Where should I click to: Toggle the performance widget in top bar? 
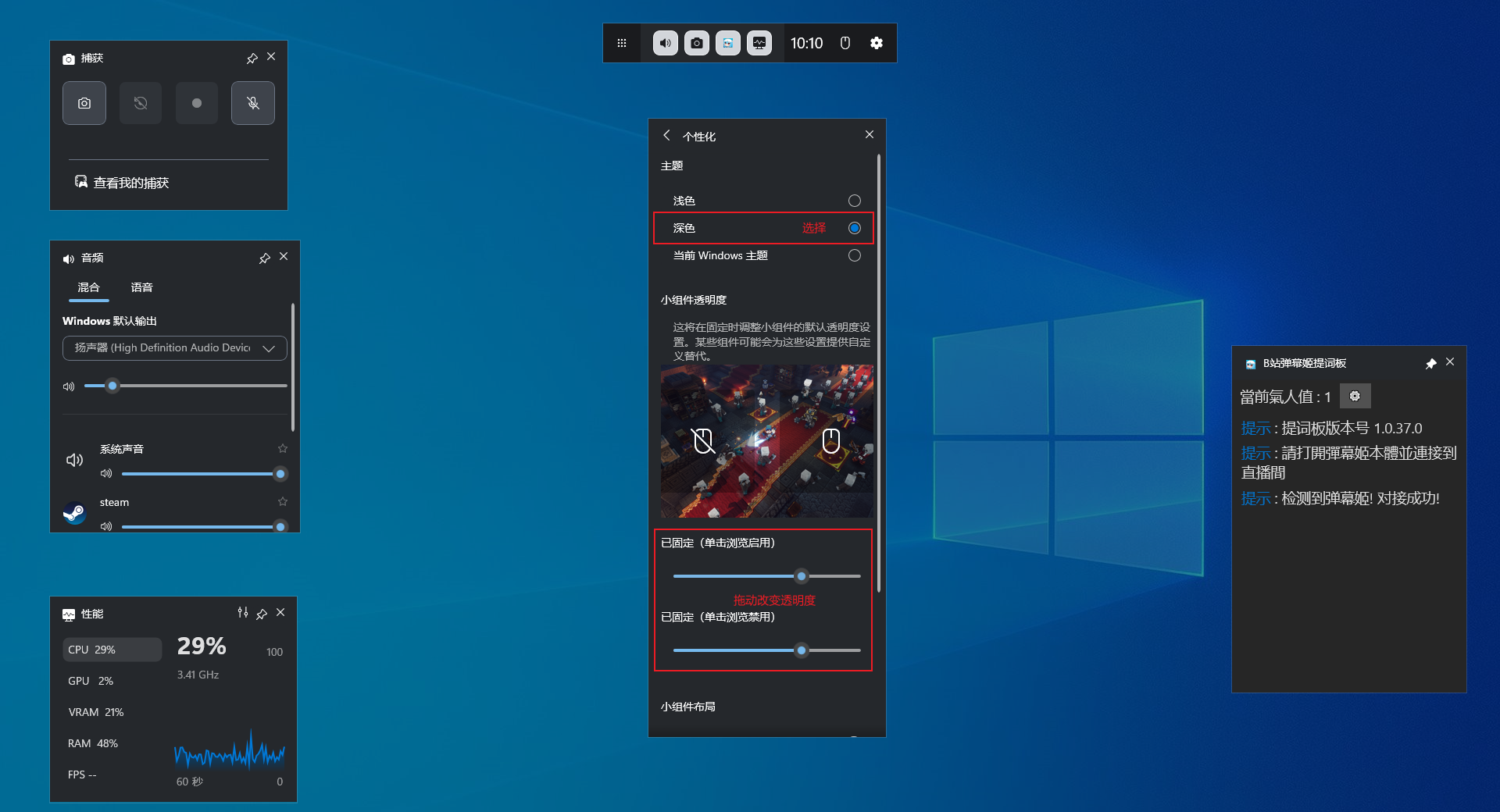point(759,43)
